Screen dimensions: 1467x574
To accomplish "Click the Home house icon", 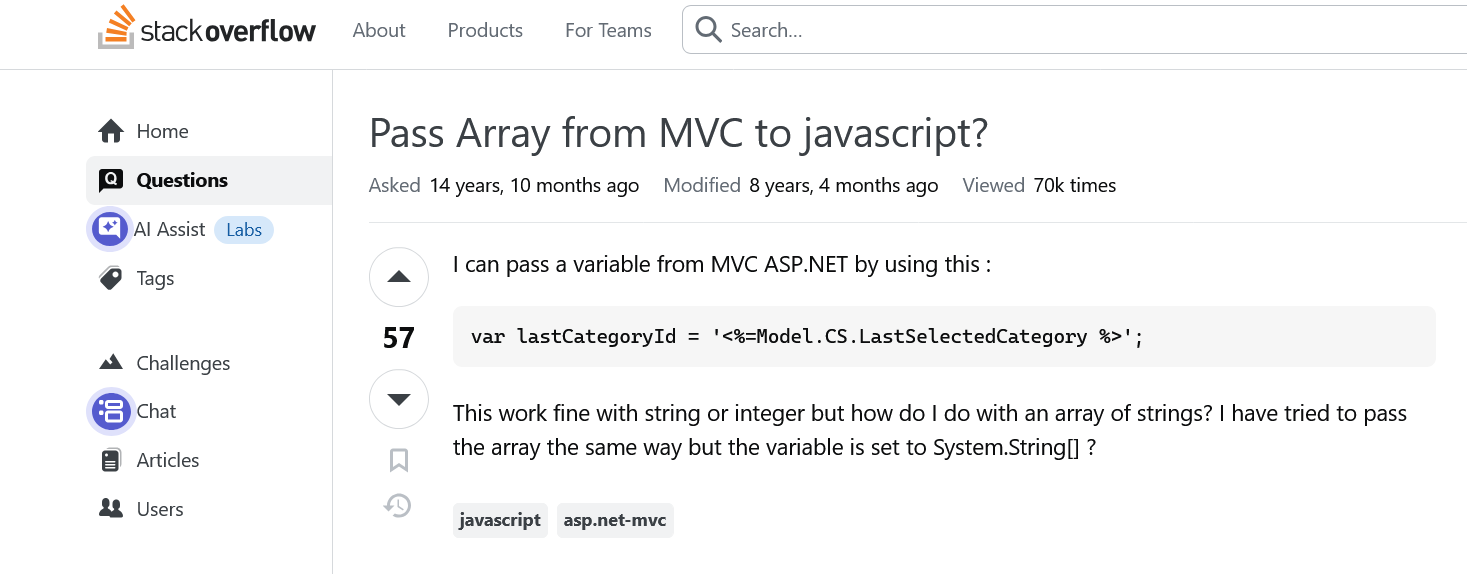I will 111,131.
